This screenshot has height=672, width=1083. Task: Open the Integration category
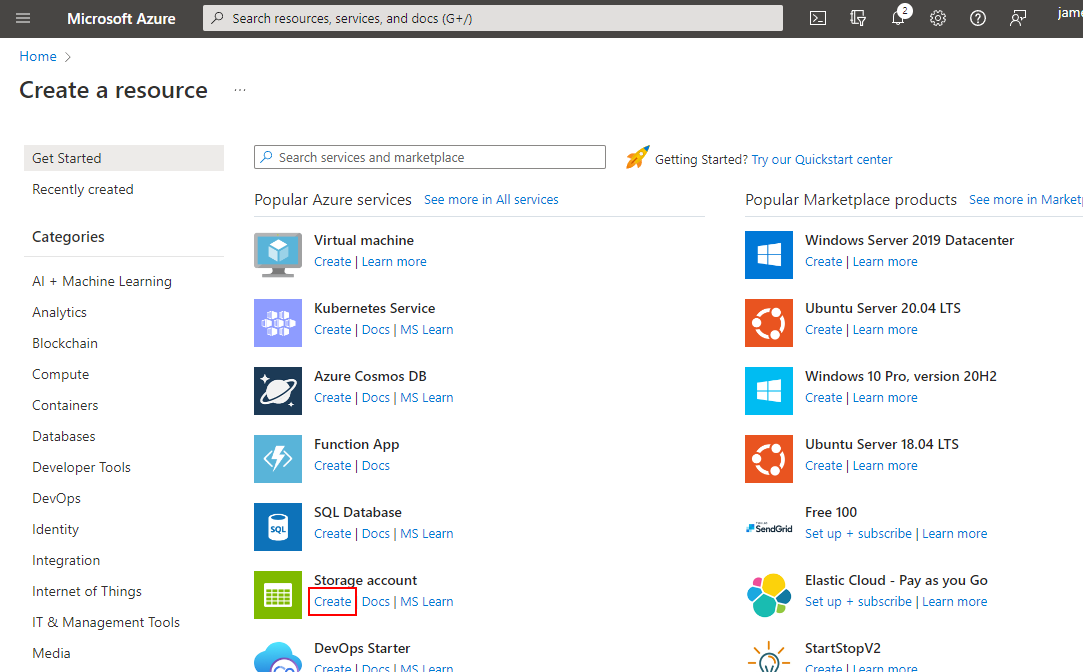[66, 561]
